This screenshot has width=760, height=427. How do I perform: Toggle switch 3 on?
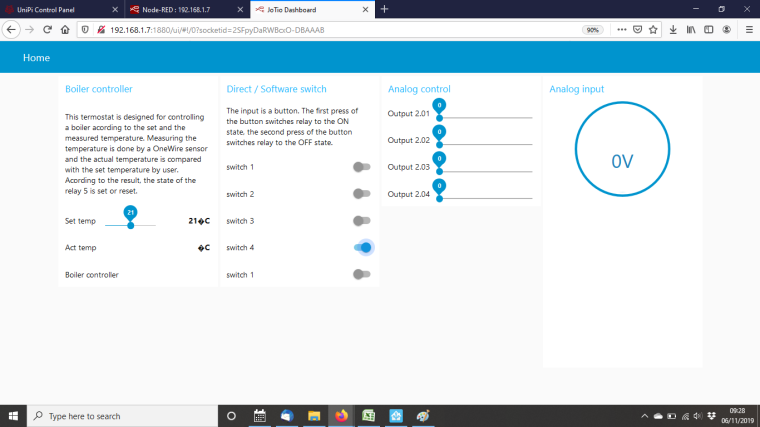coord(361,220)
